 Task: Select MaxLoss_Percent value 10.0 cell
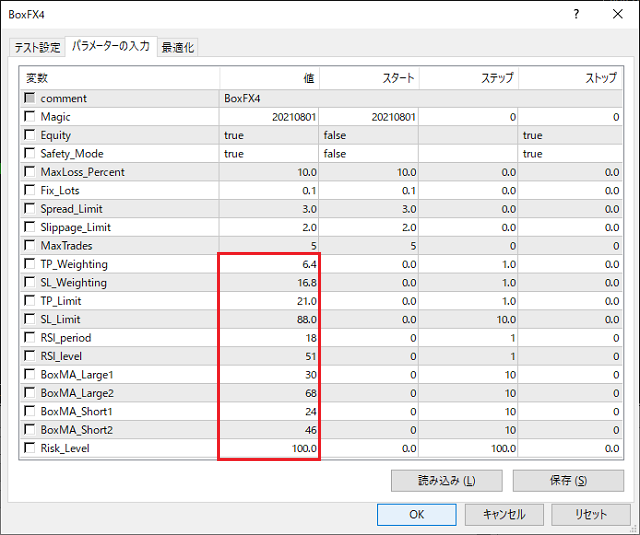coord(269,172)
